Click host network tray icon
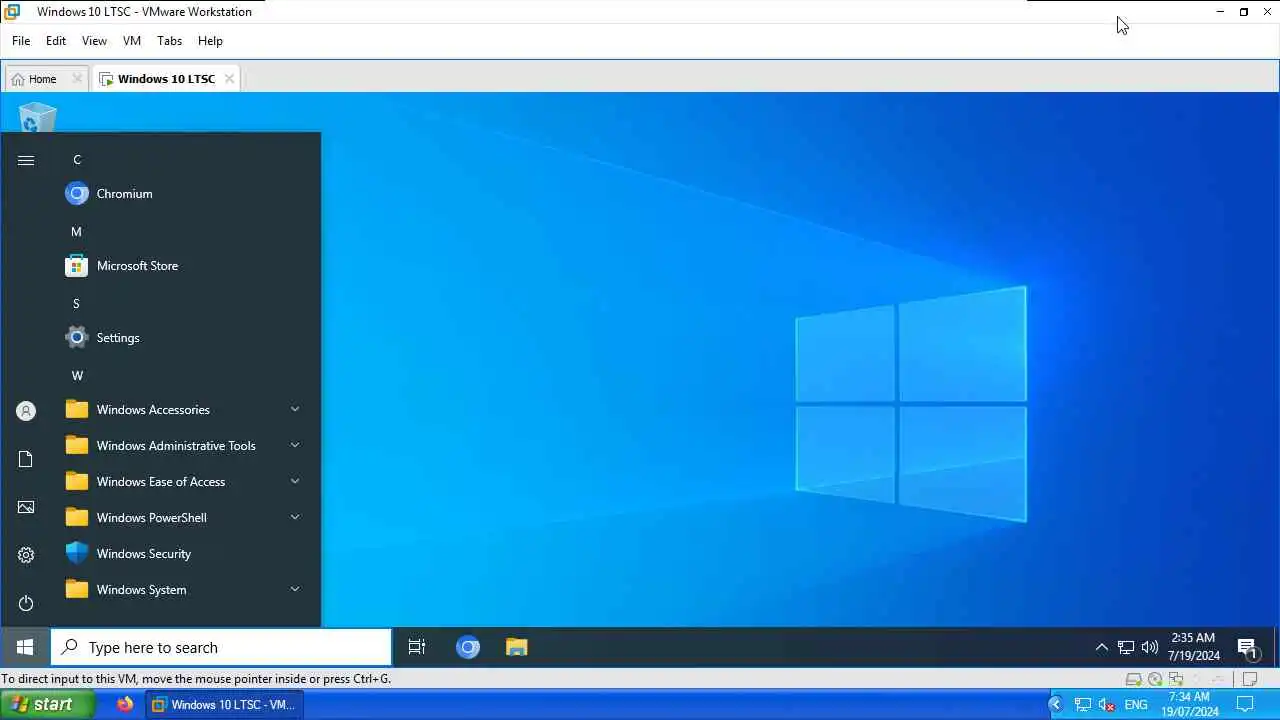The image size is (1280, 720). point(1083,705)
